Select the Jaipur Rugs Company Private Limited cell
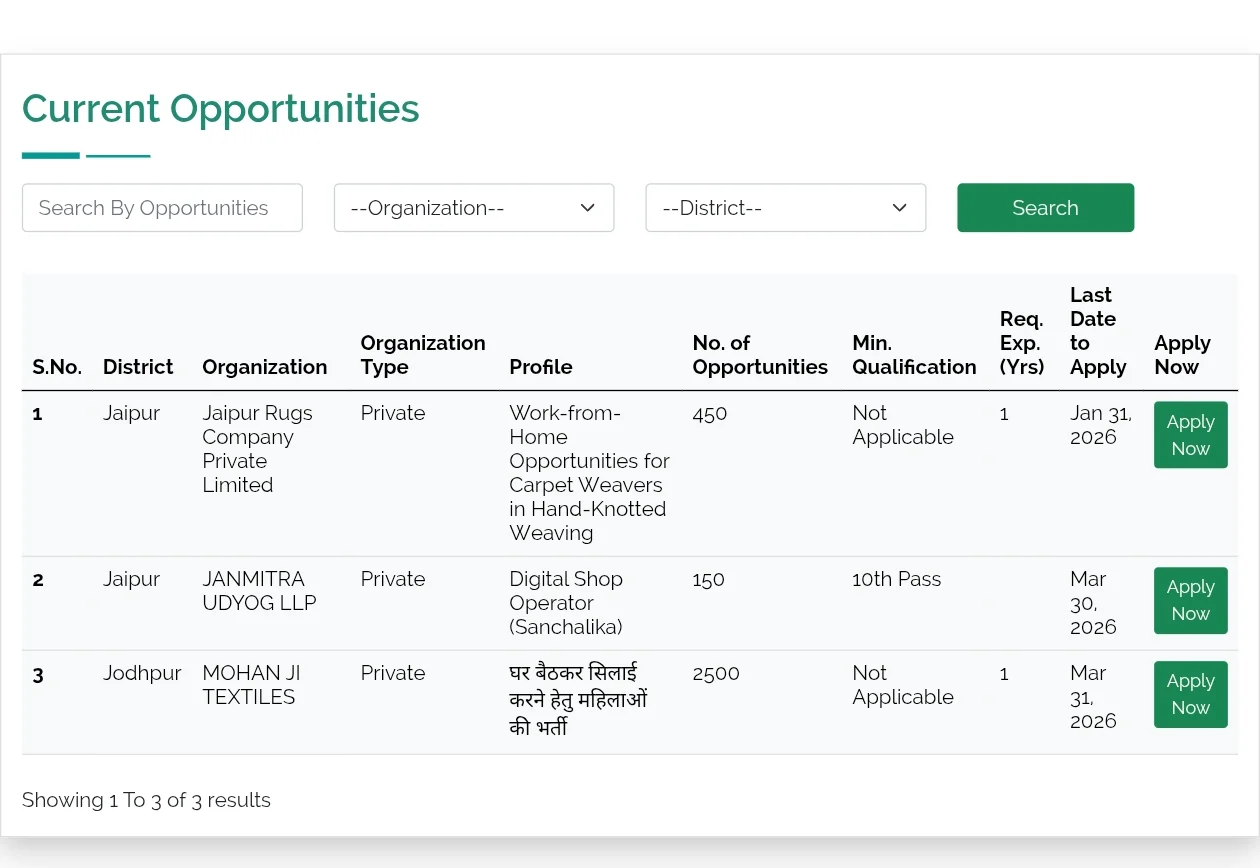The image size is (1260, 868). pyautogui.click(x=257, y=449)
